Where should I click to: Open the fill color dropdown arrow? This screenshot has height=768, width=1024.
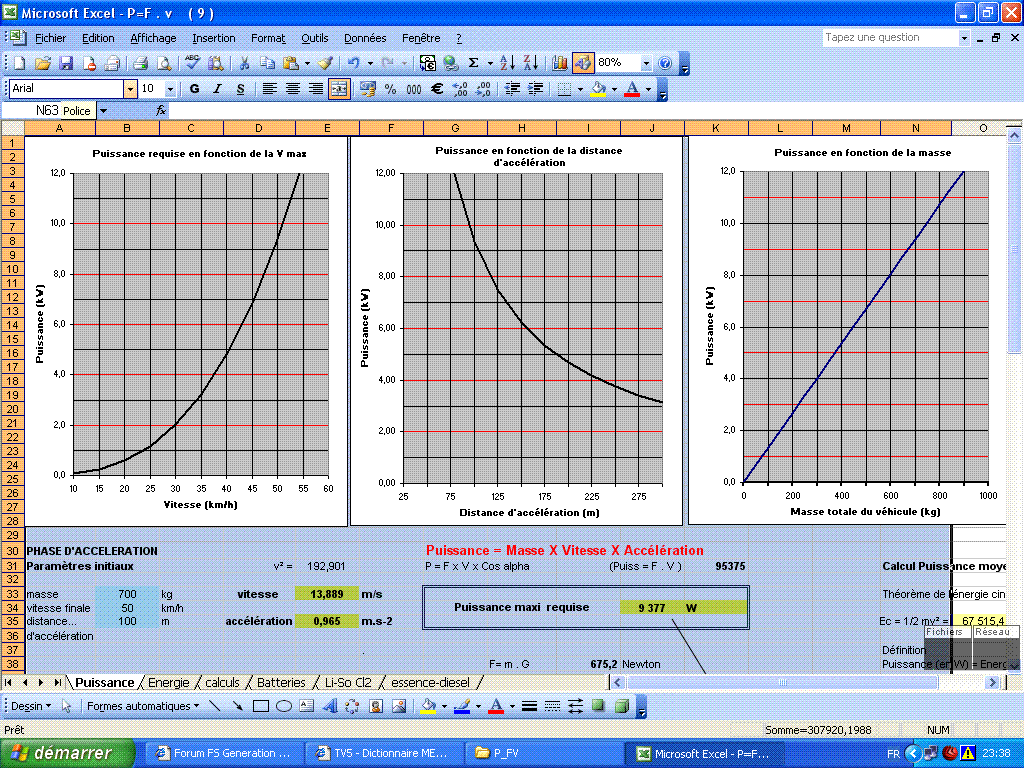[x=615, y=89]
